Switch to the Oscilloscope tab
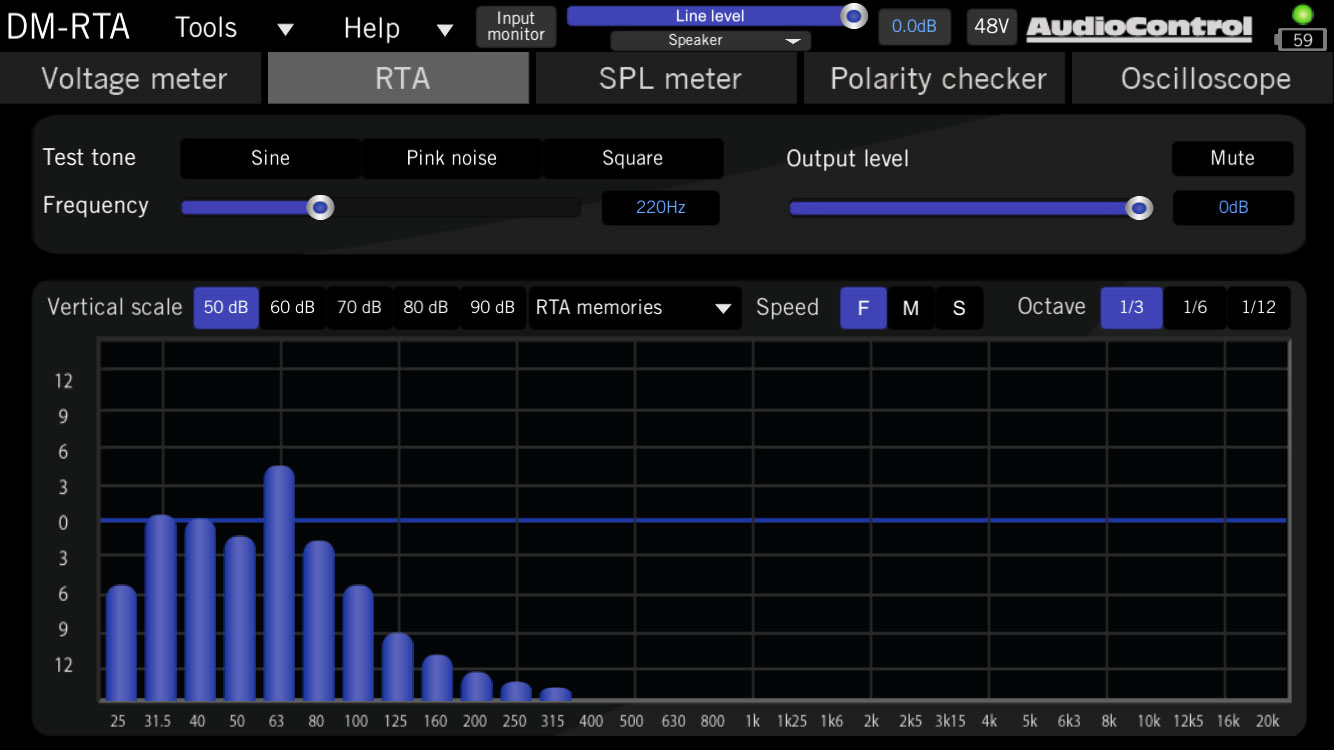 coord(1203,78)
